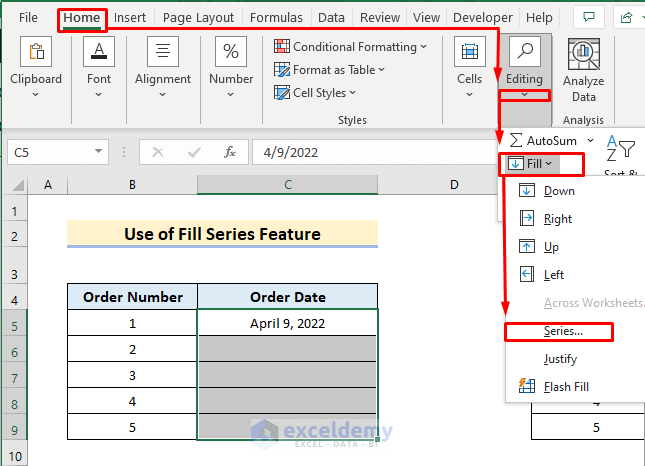The height and width of the screenshot is (466, 645).
Task: Click the Font group icon
Action: tap(99, 51)
